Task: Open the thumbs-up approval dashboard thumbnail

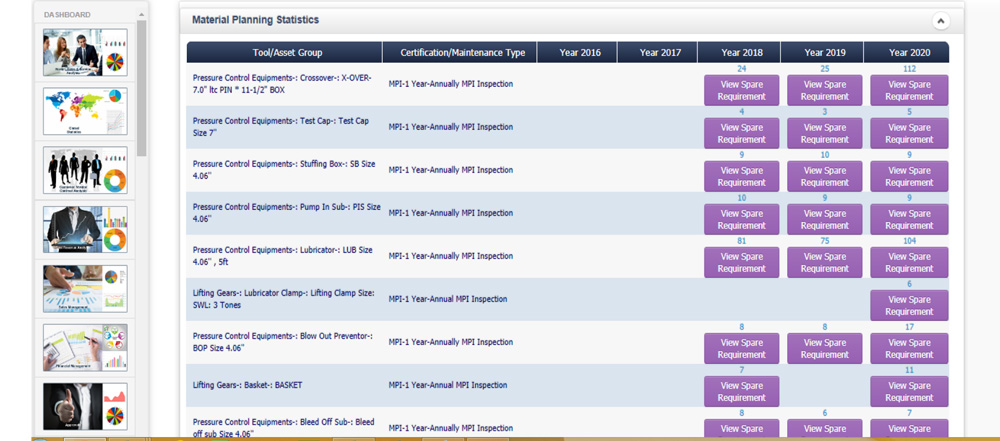Action: pos(85,406)
